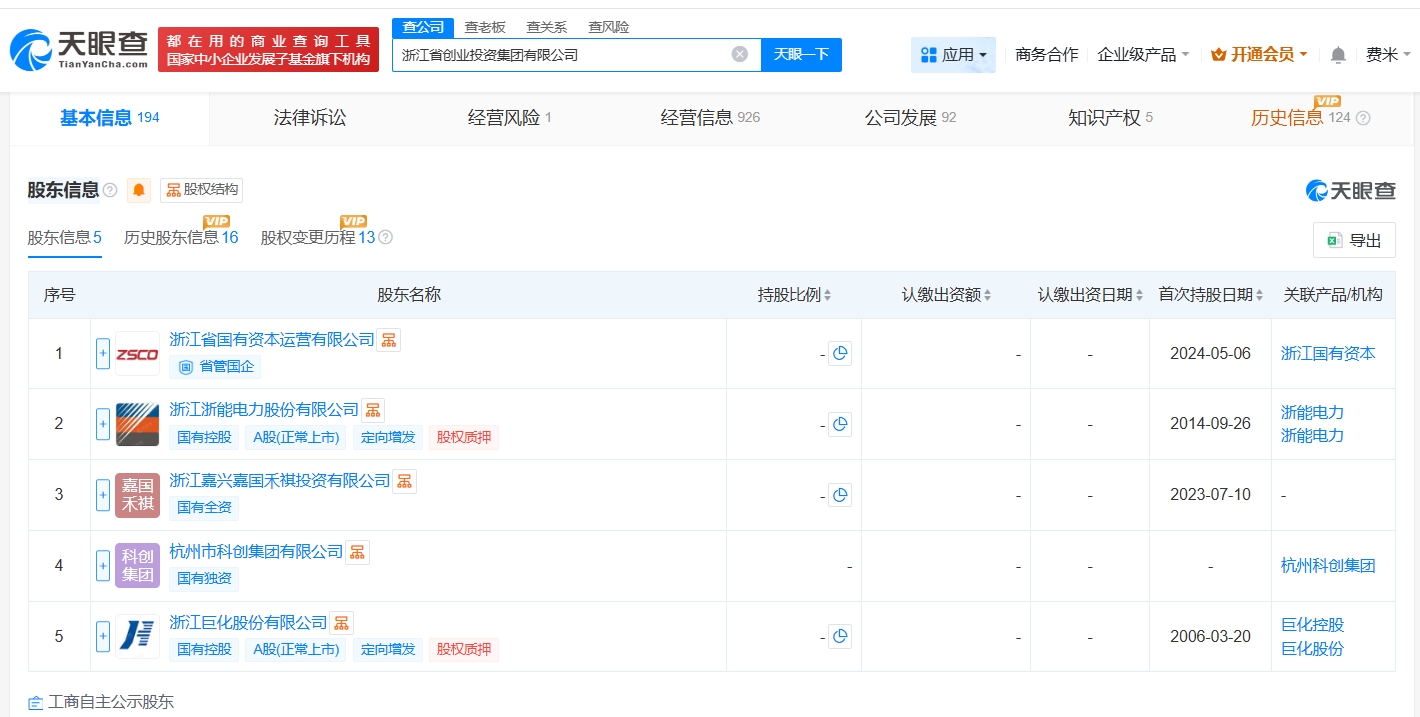Expand shareholder row 3 plus toggle
Viewport: 1420px width, 717px height.
click(x=103, y=495)
